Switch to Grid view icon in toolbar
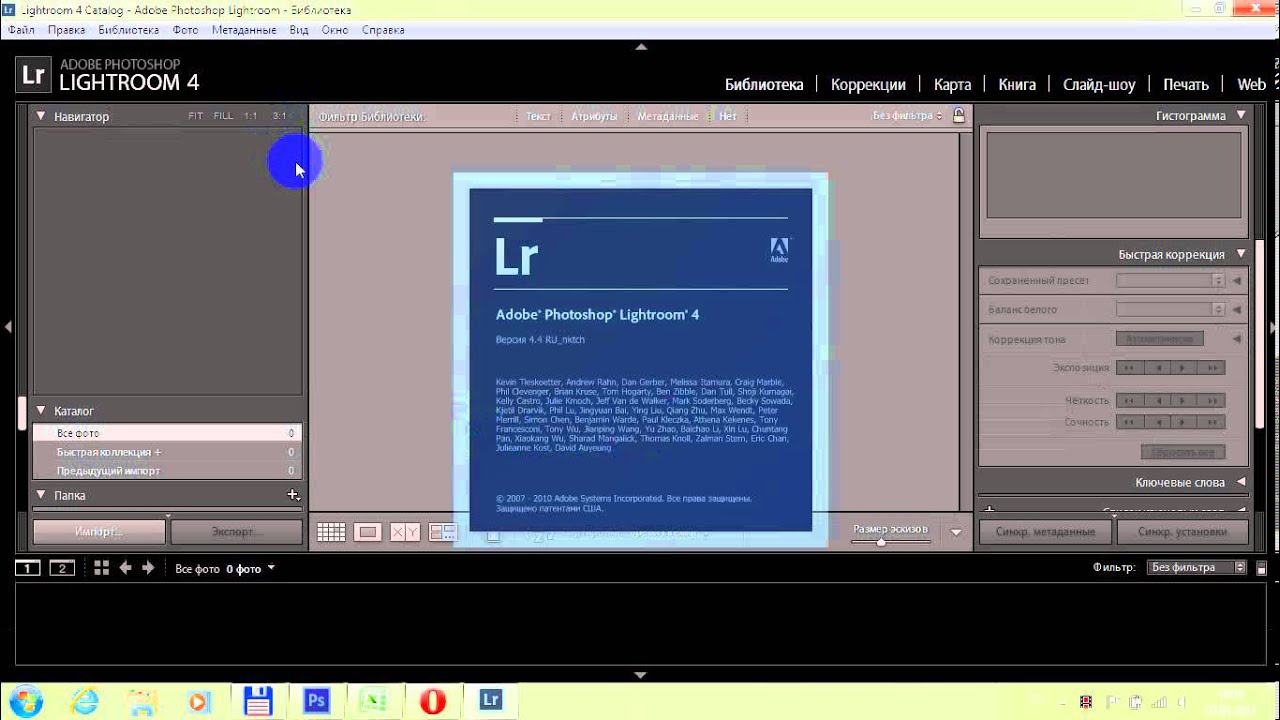1280x720 pixels. pos(331,533)
